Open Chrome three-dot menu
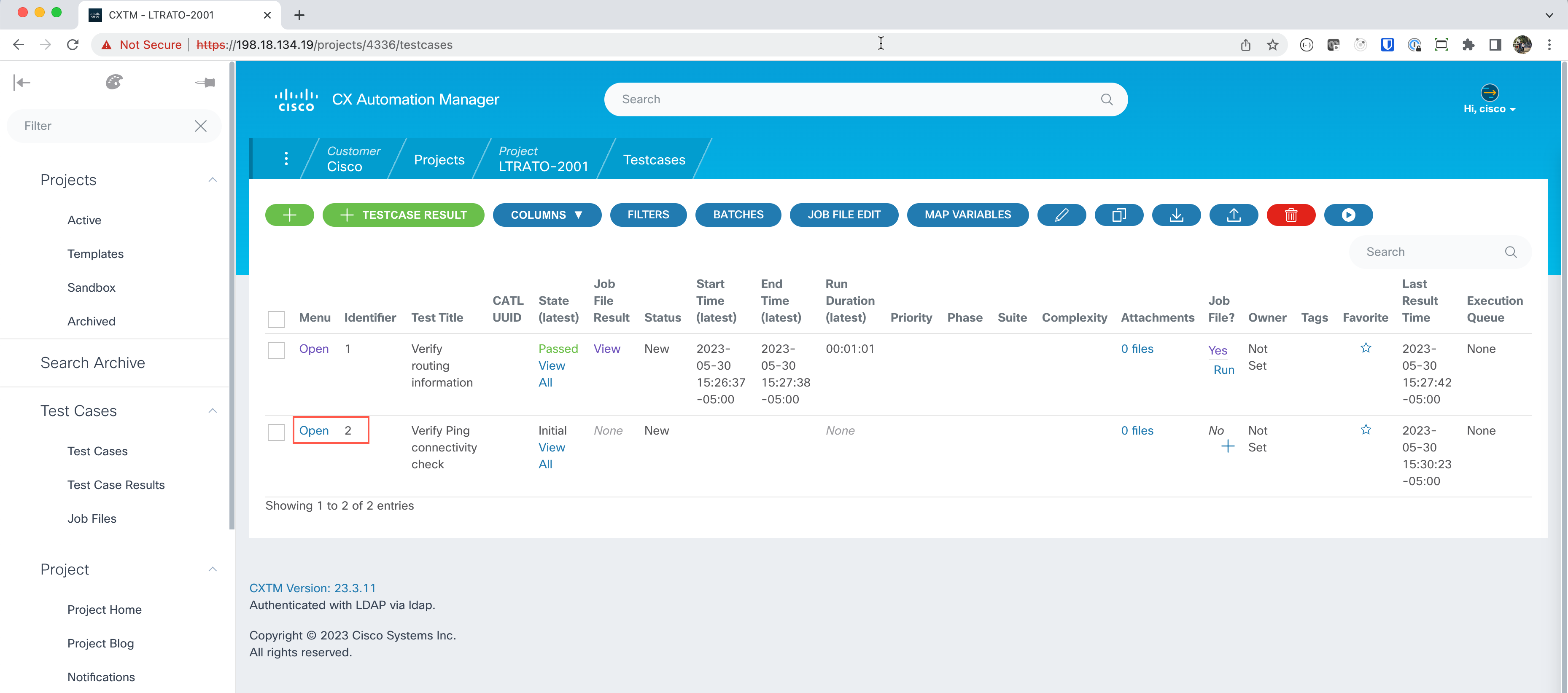The image size is (1568, 693). pos(1549,44)
